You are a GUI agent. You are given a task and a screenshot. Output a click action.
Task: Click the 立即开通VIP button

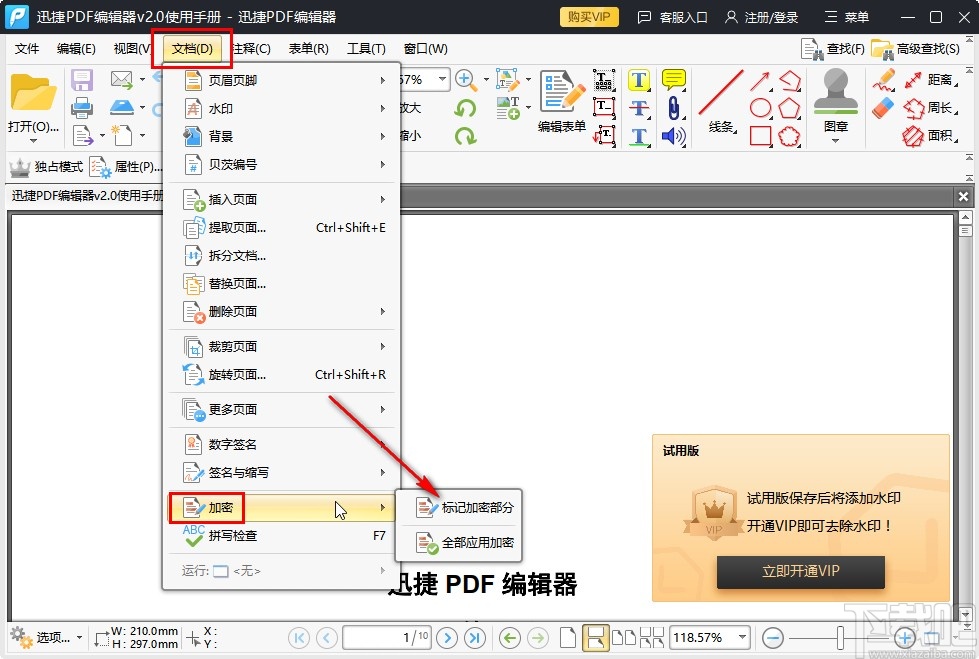[800, 572]
